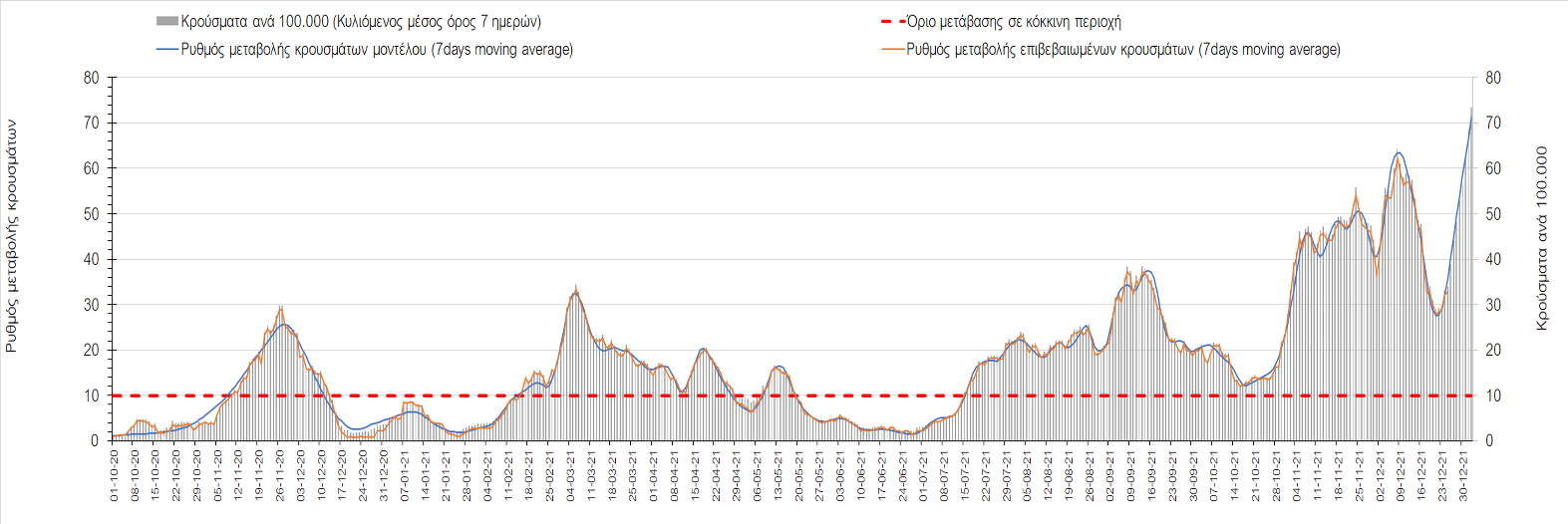Click the right vertical axis title 'Κρούσματα ανά 100.000'

pyautogui.click(x=1542, y=238)
